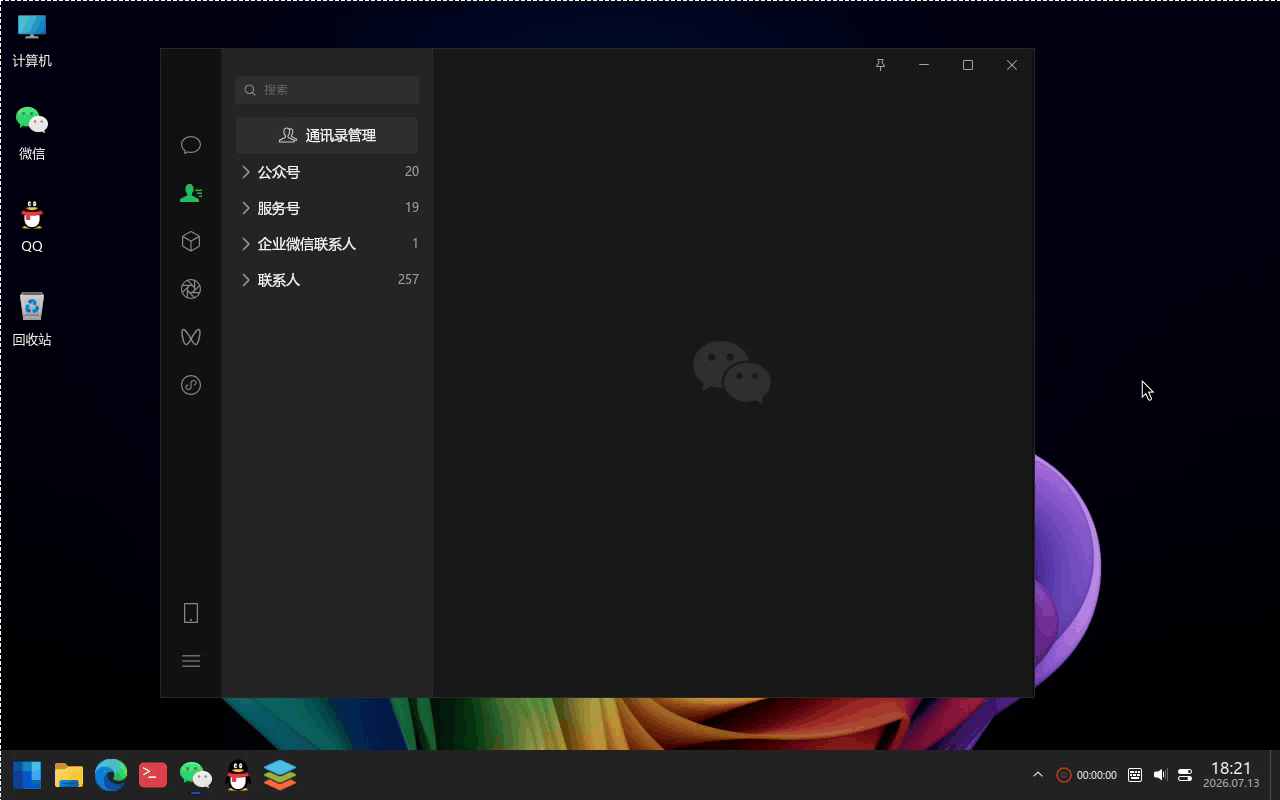
Task: Open the toggle switches tray icon
Action: point(1185,775)
